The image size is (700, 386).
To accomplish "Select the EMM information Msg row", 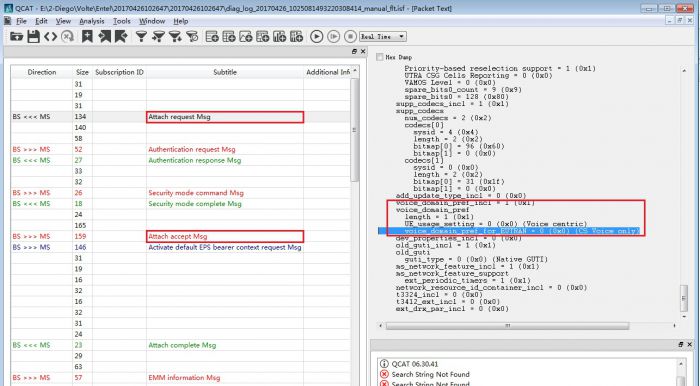I will pos(180,378).
